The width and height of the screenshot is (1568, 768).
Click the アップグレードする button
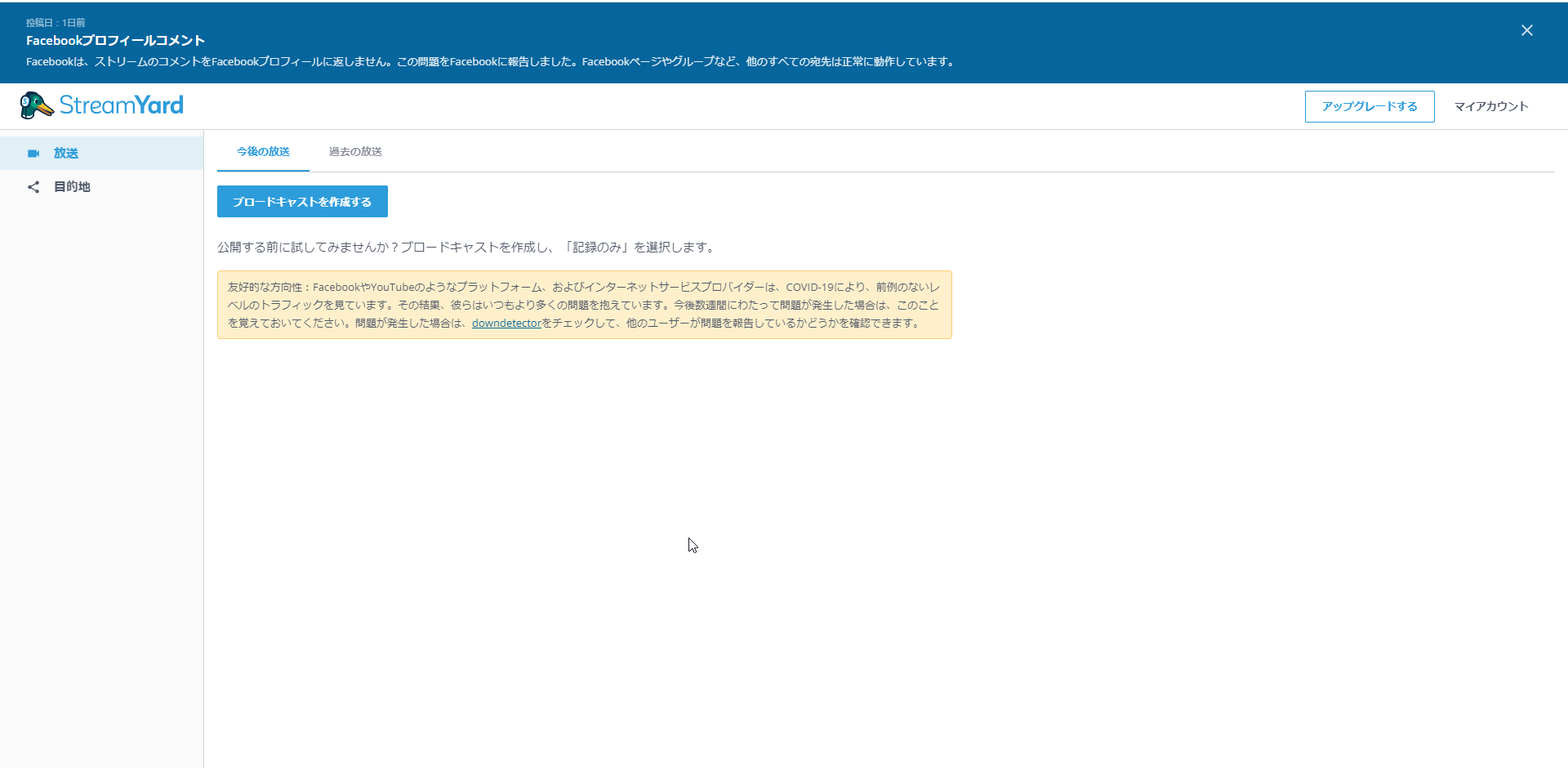pos(1370,106)
